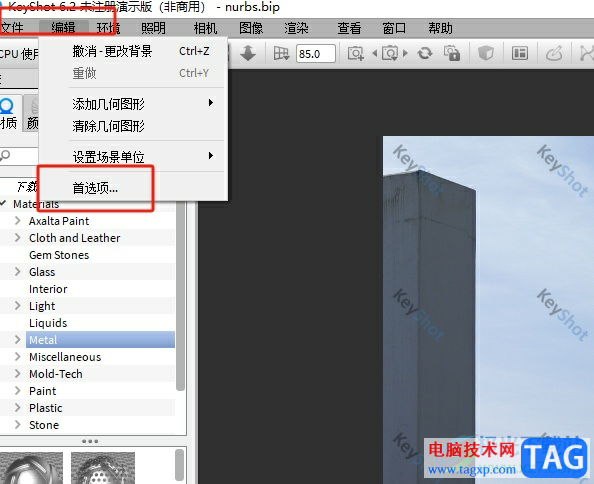Screen dimensions: 594x484
Task: Expand the Miscellaneous folder
Action: click(x=17, y=357)
